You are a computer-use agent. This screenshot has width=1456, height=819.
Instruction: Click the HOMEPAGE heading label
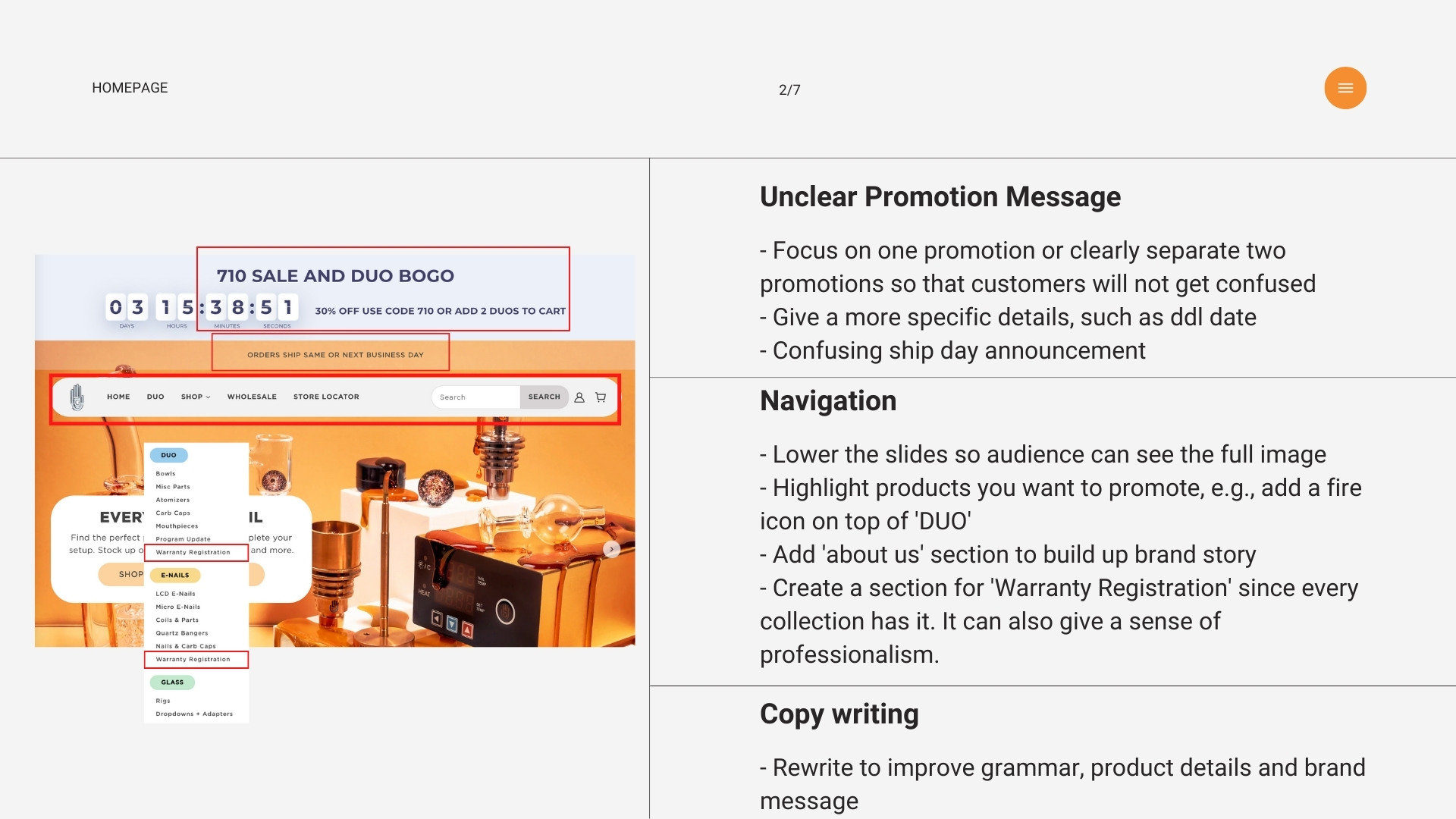click(x=130, y=88)
